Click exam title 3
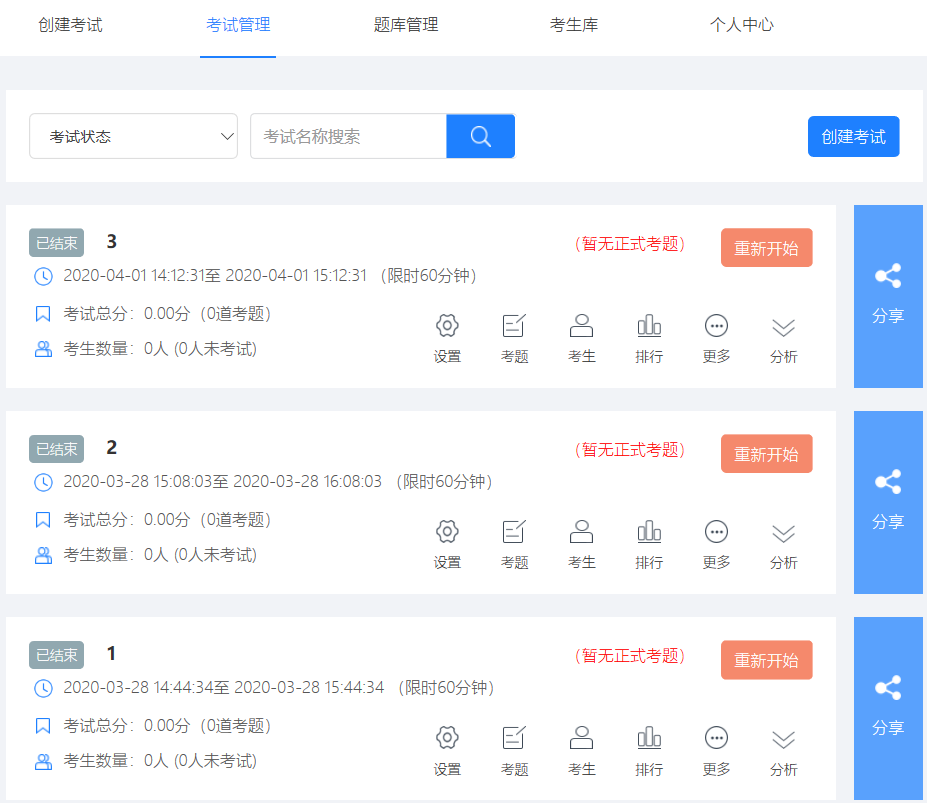927x803 pixels. [x=112, y=241]
